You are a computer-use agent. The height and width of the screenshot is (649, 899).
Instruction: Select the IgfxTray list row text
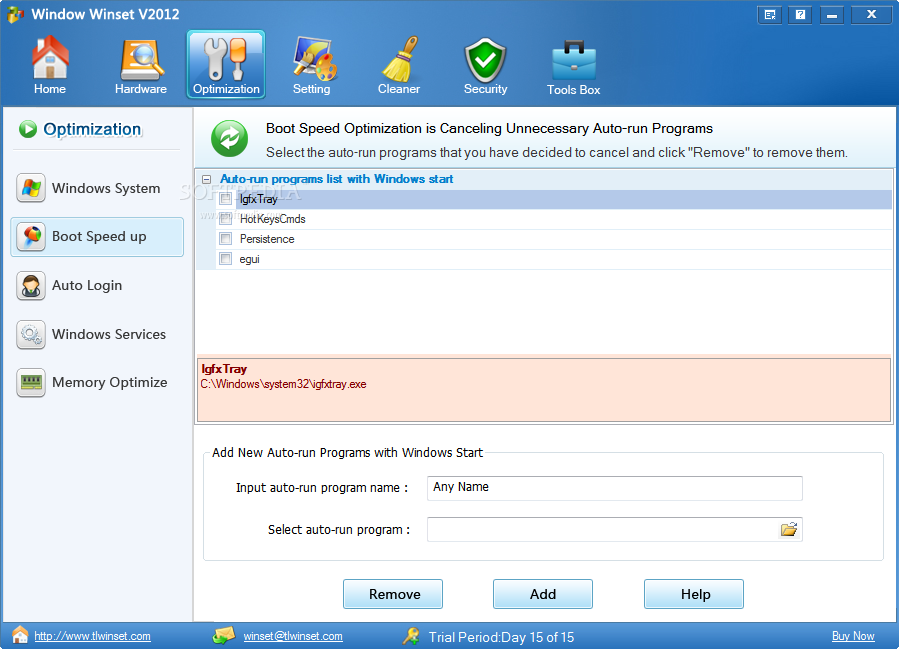click(259, 199)
